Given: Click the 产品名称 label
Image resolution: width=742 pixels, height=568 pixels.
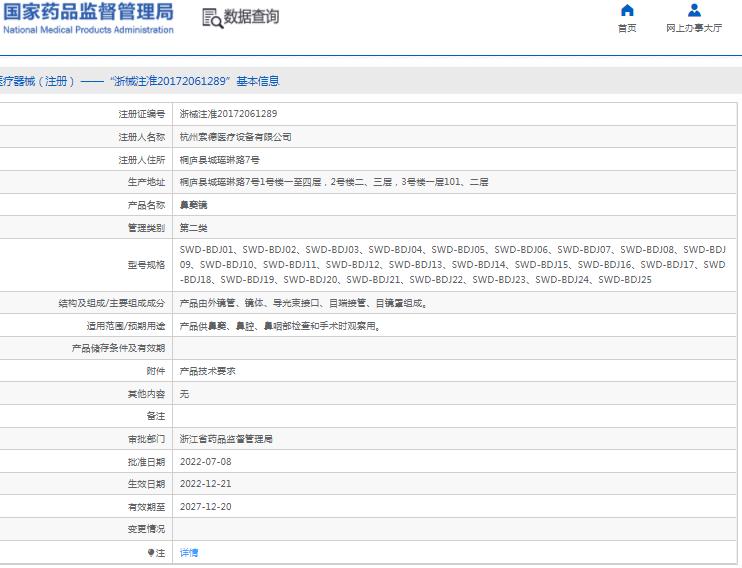Looking at the screenshot, I should pos(146,205).
